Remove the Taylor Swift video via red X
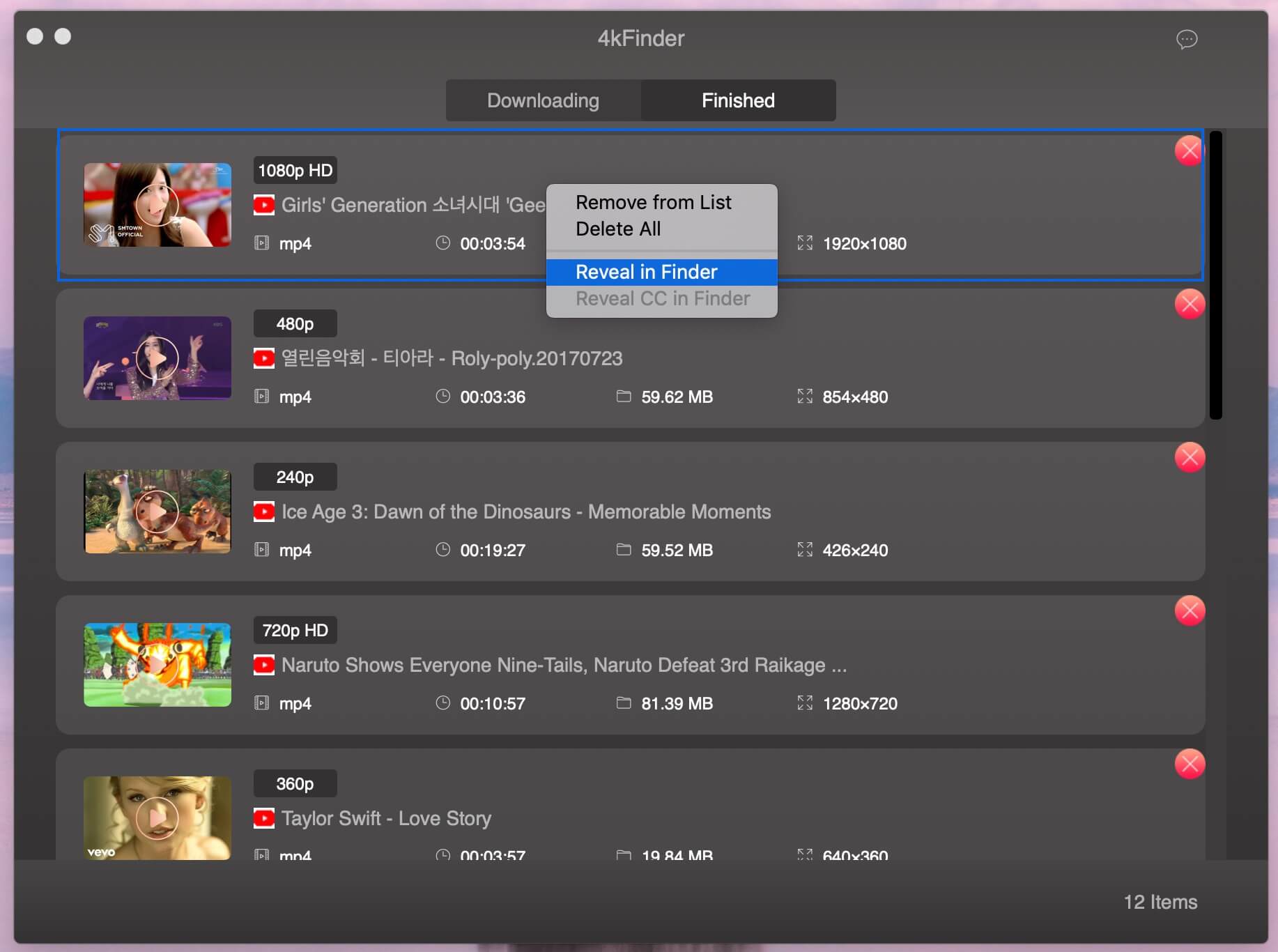 pos(1190,764)
